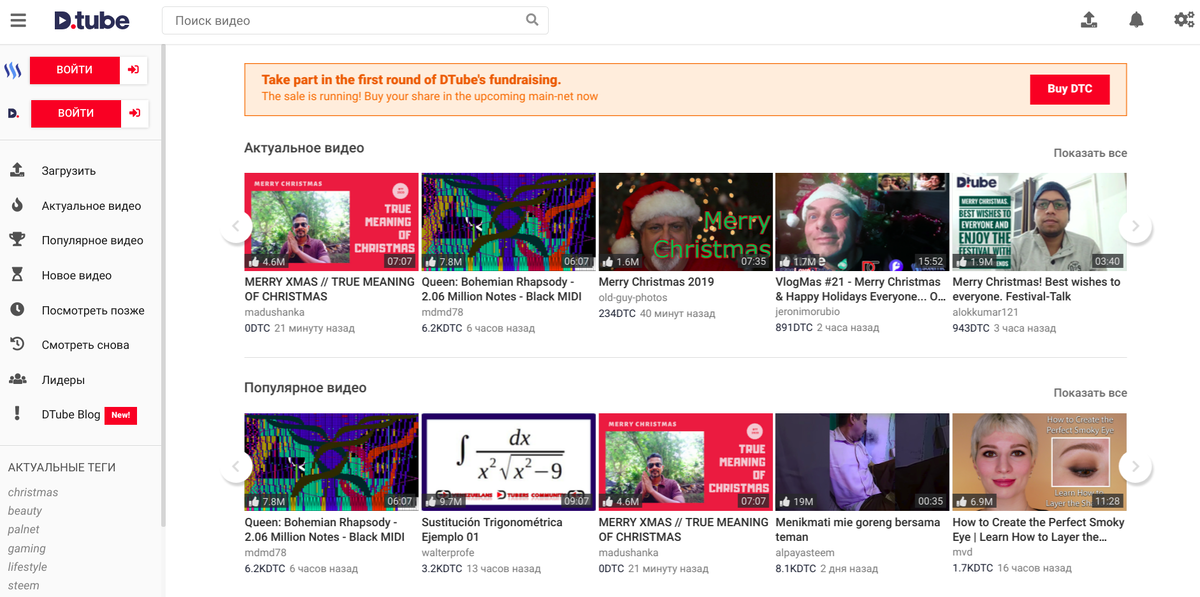
Task: Click the sign-in arrow icon beside DTube ВОЙТИ
Action: (134, 113)
